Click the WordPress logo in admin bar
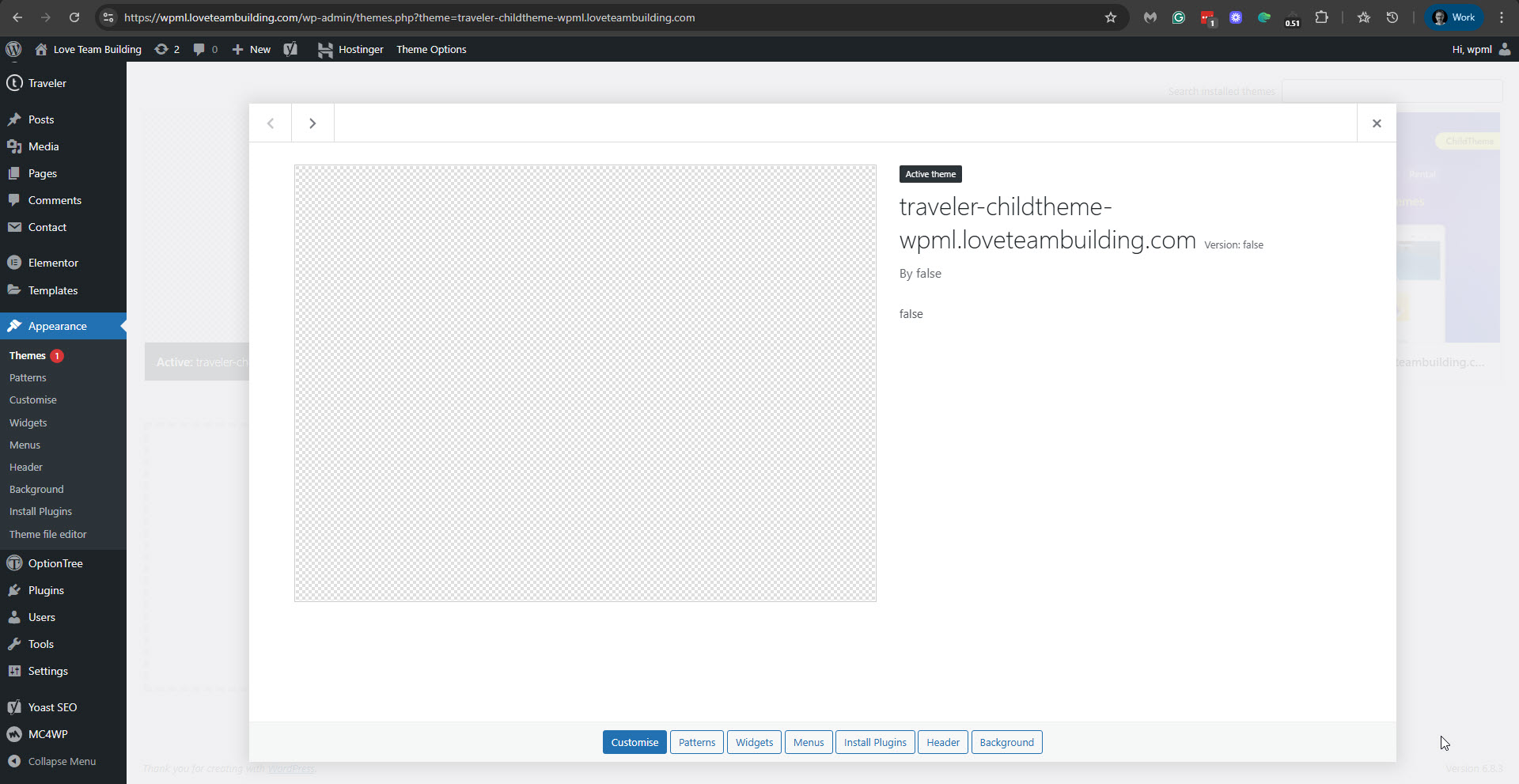Image resolution: width=1519 pixels, height=784 pixels. [13, 49]
